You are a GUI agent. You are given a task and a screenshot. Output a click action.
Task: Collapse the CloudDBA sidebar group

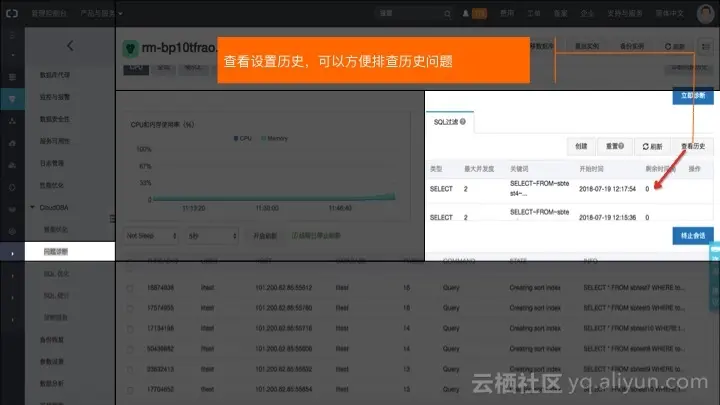click(x=32, y=208)
